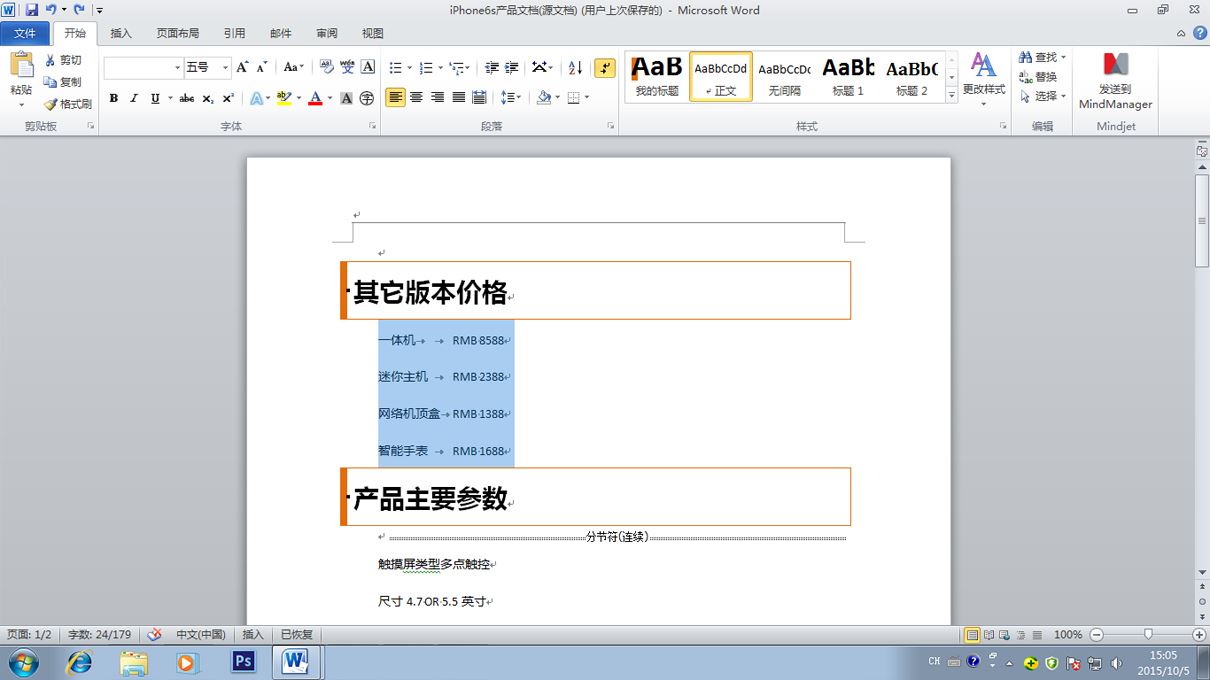Click the Character Border icon
1210x680 pixels.
coord(368,67)
